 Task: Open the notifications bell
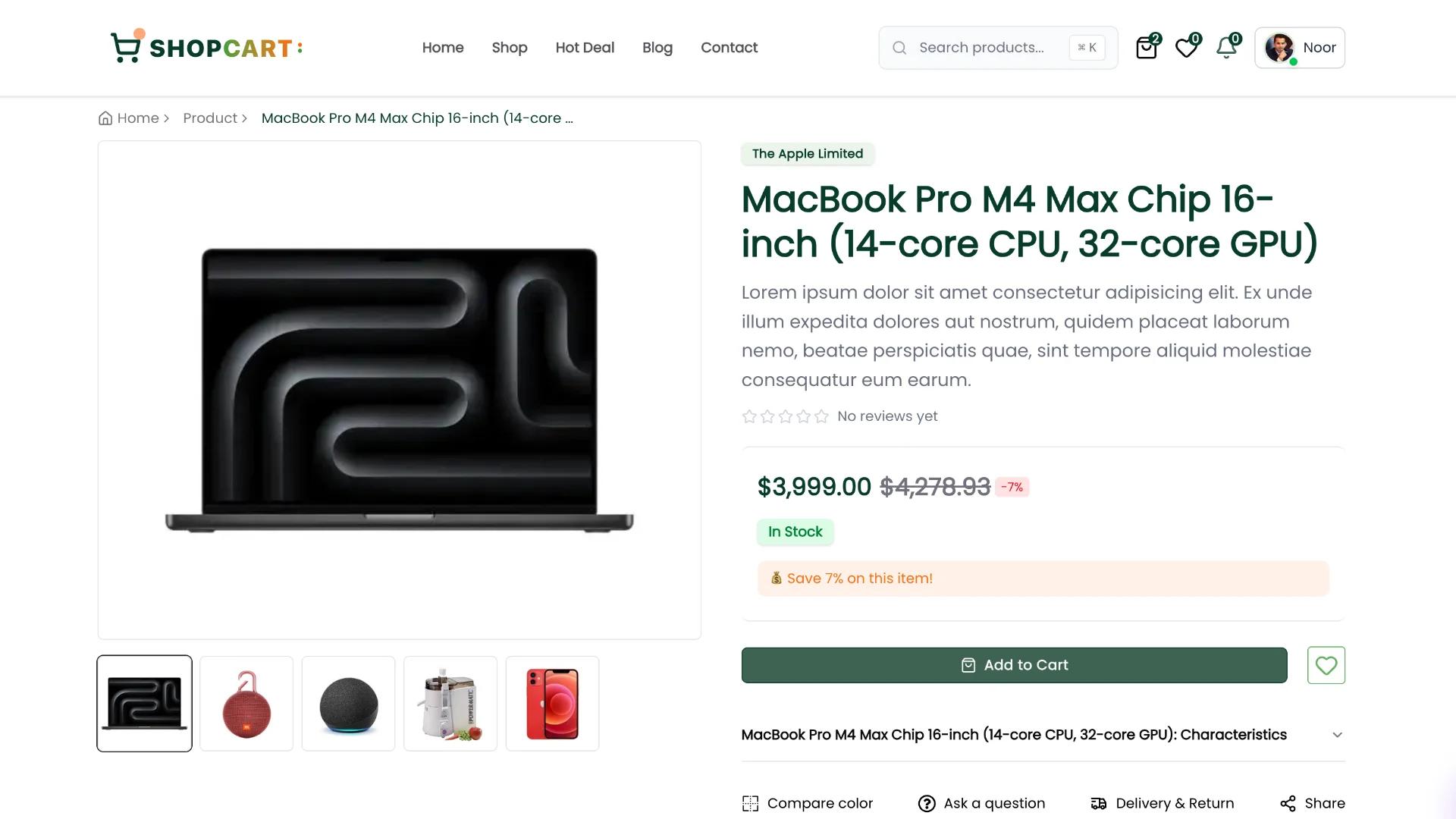(x=1225, y=47)
